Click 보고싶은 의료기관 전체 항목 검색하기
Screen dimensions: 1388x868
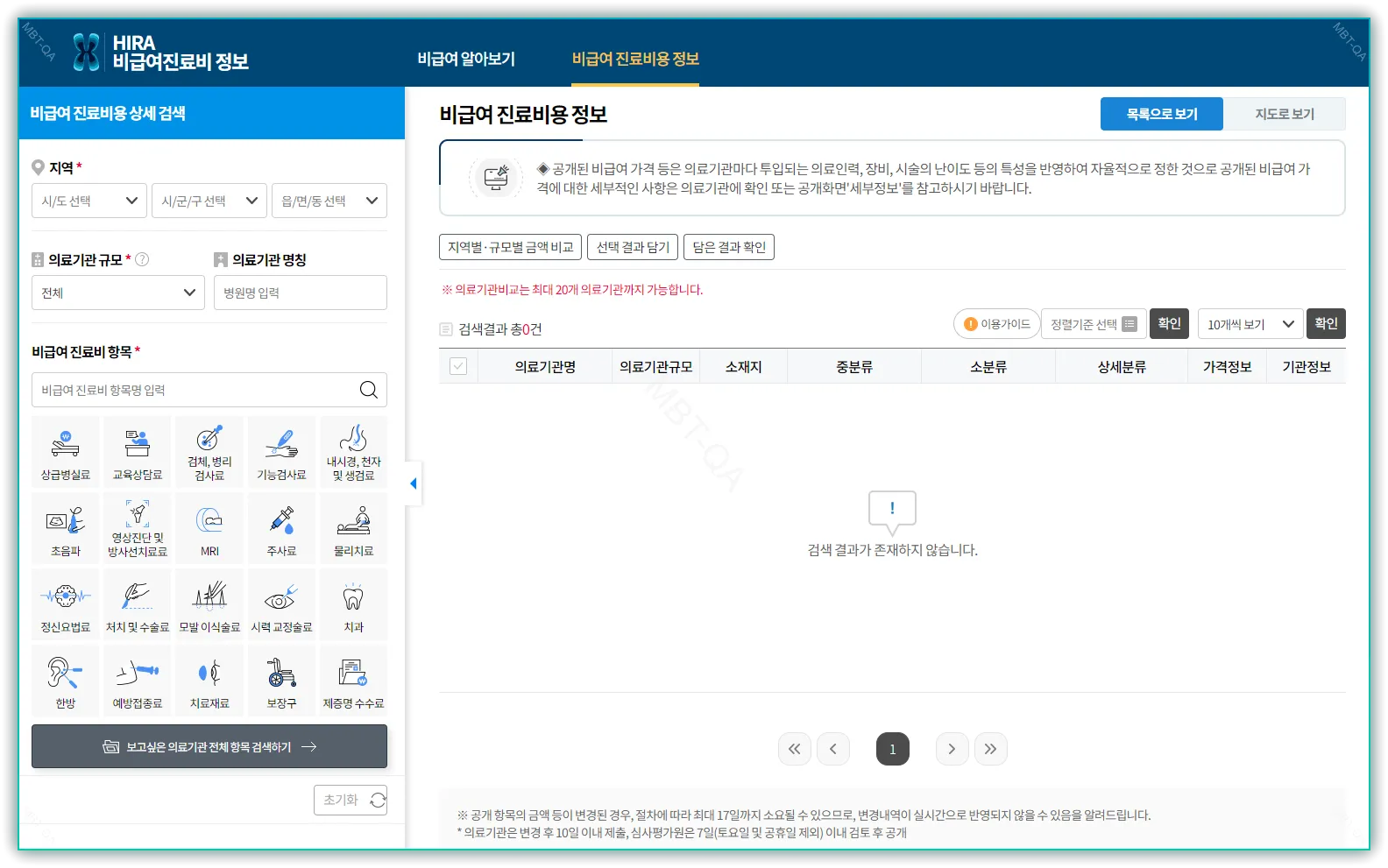[x=209, y=746]
